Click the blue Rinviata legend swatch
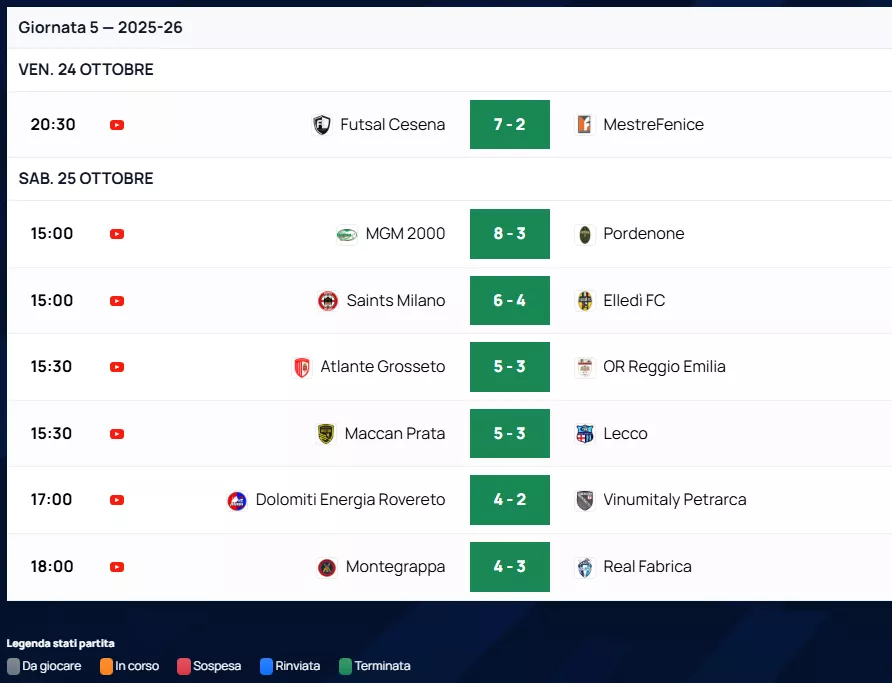 (267, 666)
